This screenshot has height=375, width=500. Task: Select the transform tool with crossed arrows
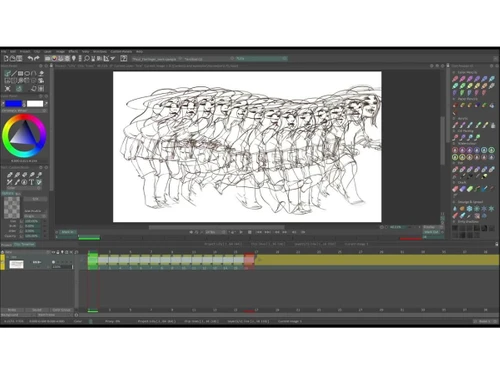click(8, 89)
